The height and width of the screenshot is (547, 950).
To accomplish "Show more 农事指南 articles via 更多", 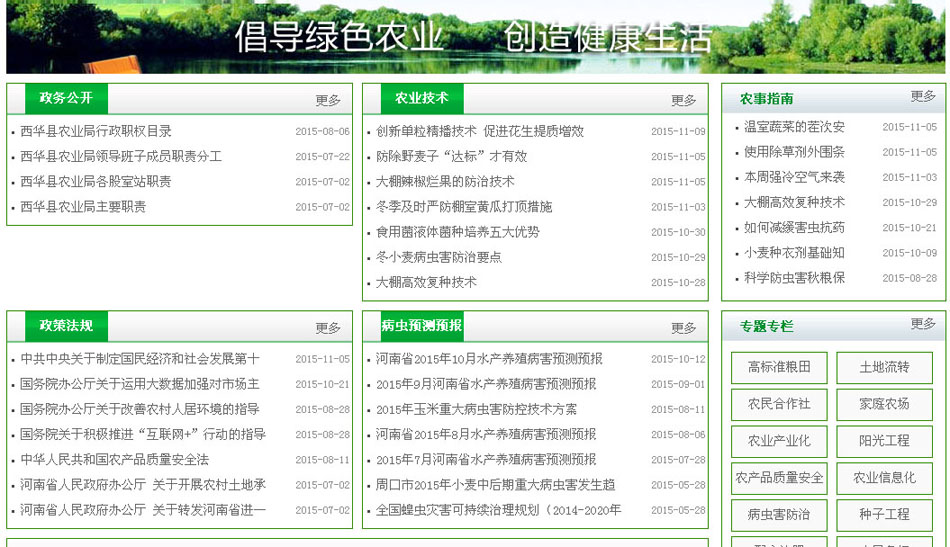I will click(x=923, y=97).
